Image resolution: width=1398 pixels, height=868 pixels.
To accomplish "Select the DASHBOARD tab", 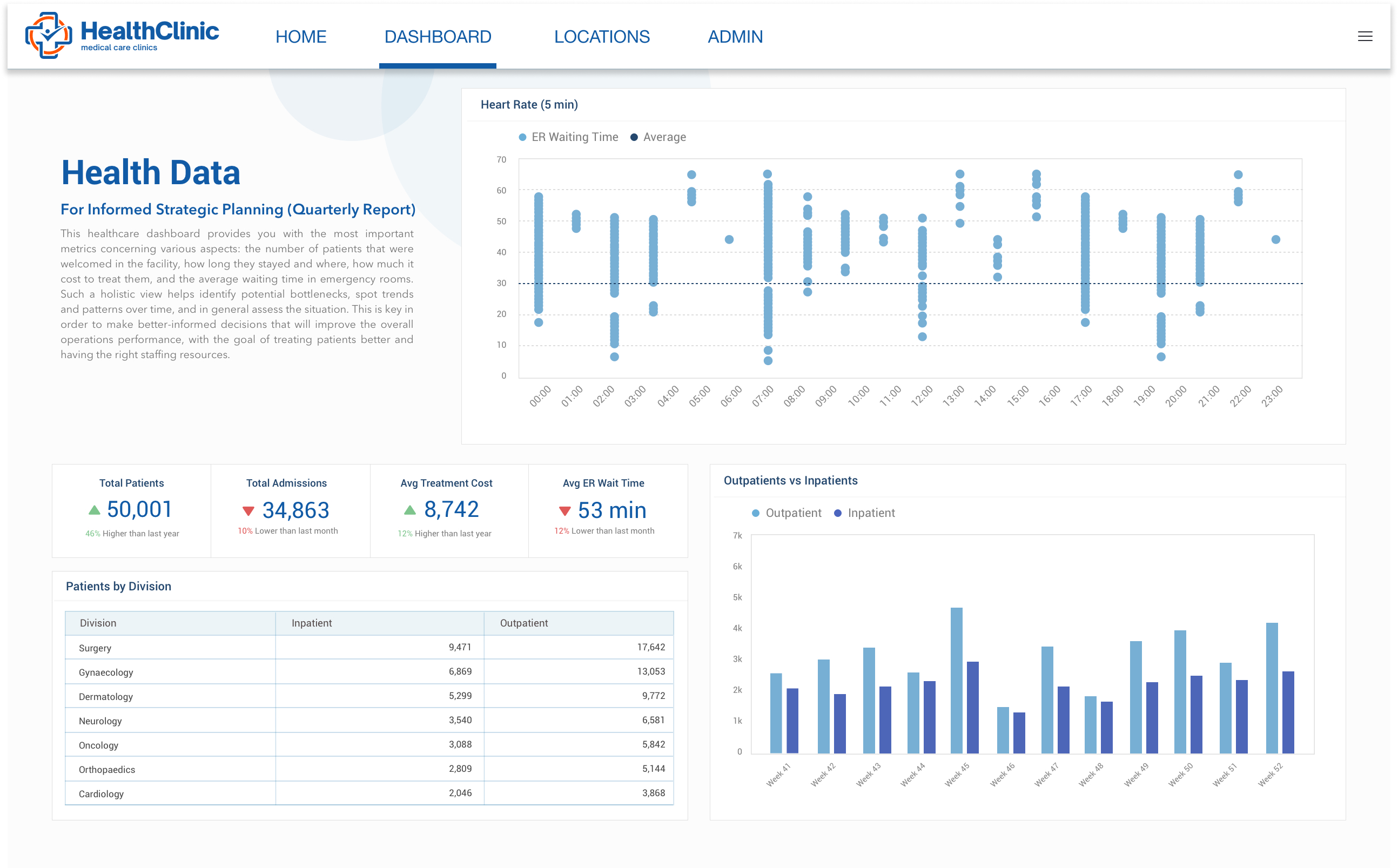I will [x=438, y=37].
